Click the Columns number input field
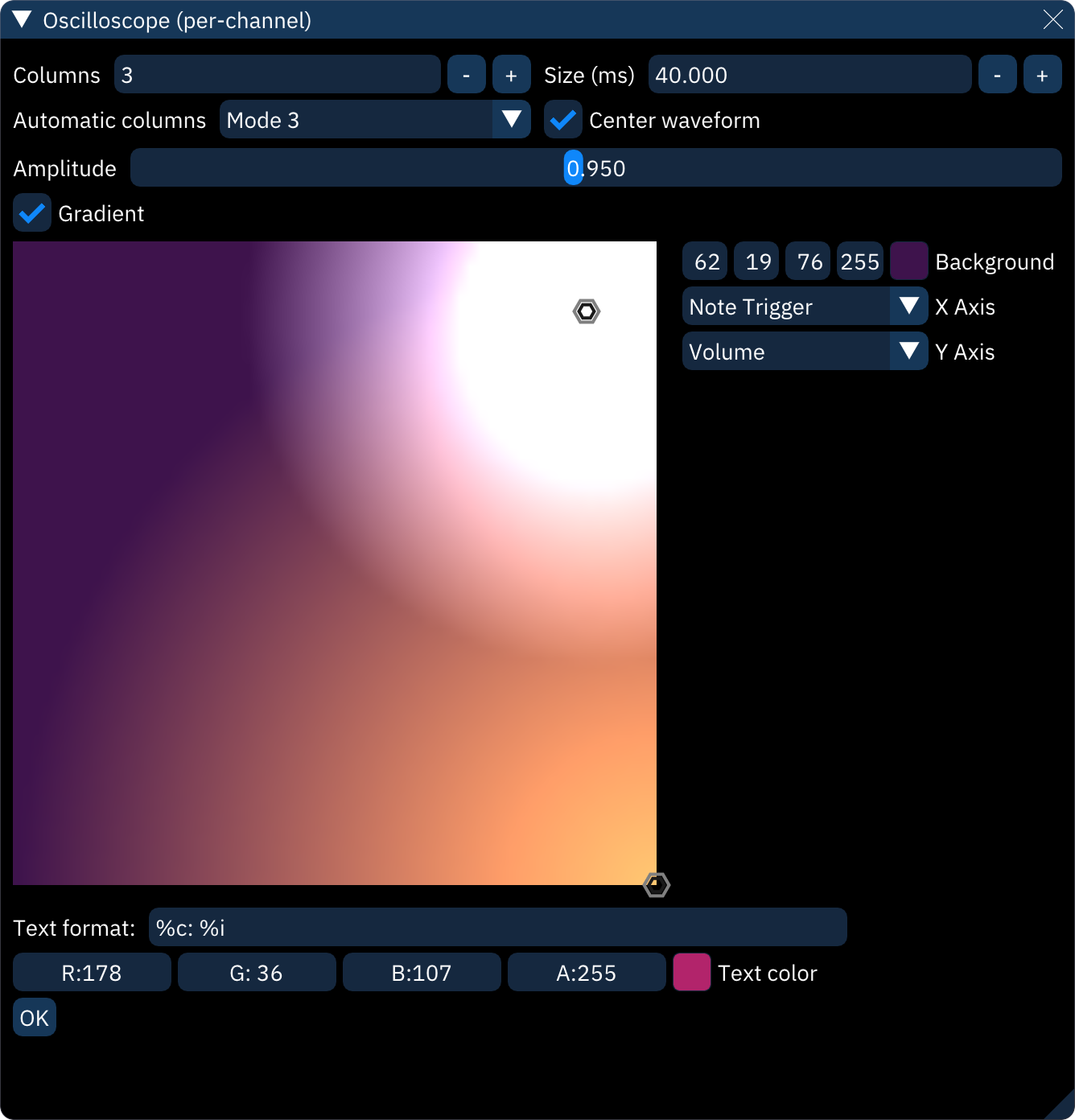Viewport: 1075px width, 1120px height. (277, 75)
